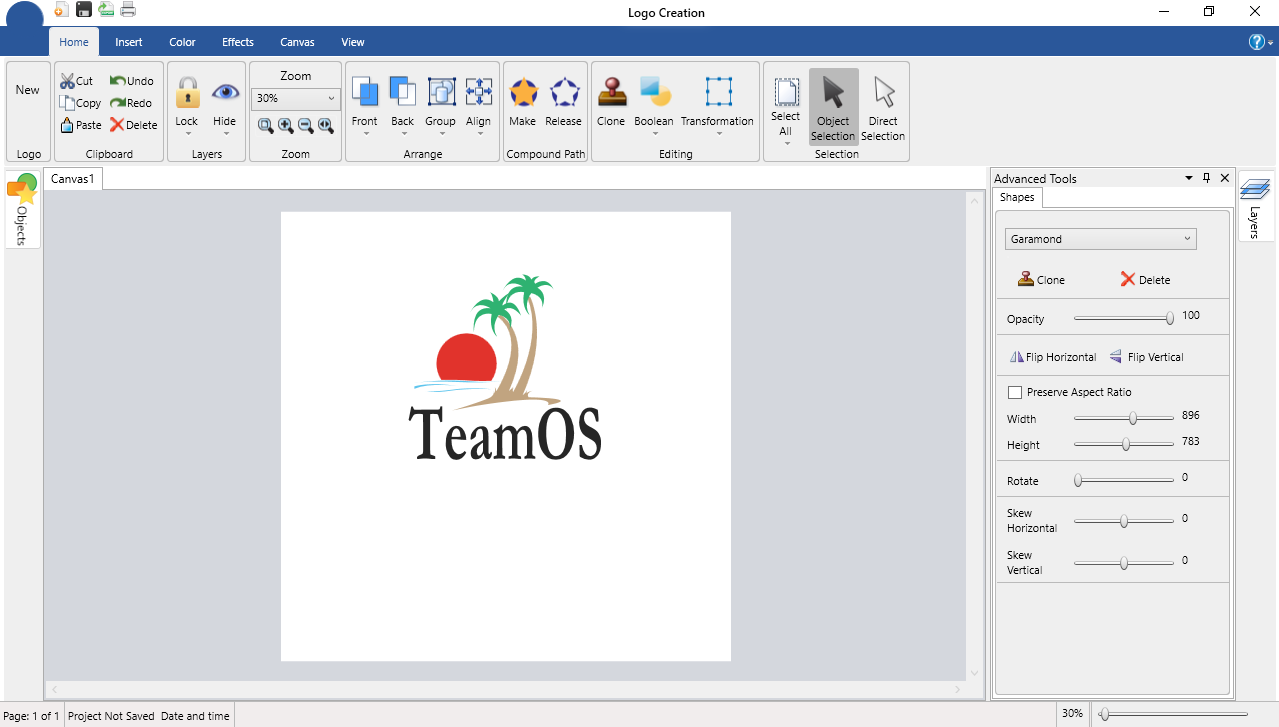
Task: Click the canvas vertical scrollbar down arrow
Action: tap(975, 674)
